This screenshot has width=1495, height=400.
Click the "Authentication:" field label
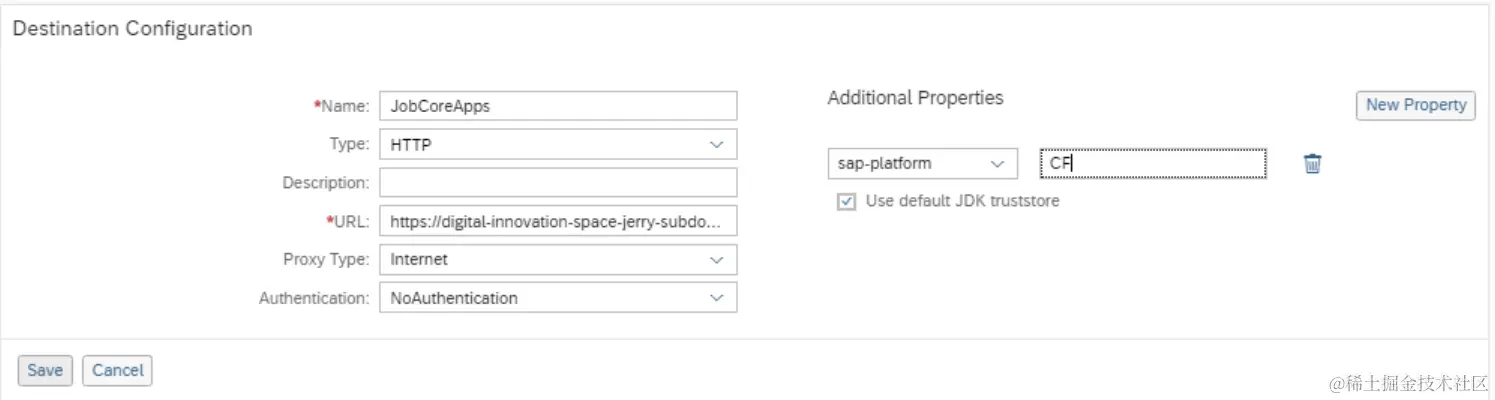314,298
